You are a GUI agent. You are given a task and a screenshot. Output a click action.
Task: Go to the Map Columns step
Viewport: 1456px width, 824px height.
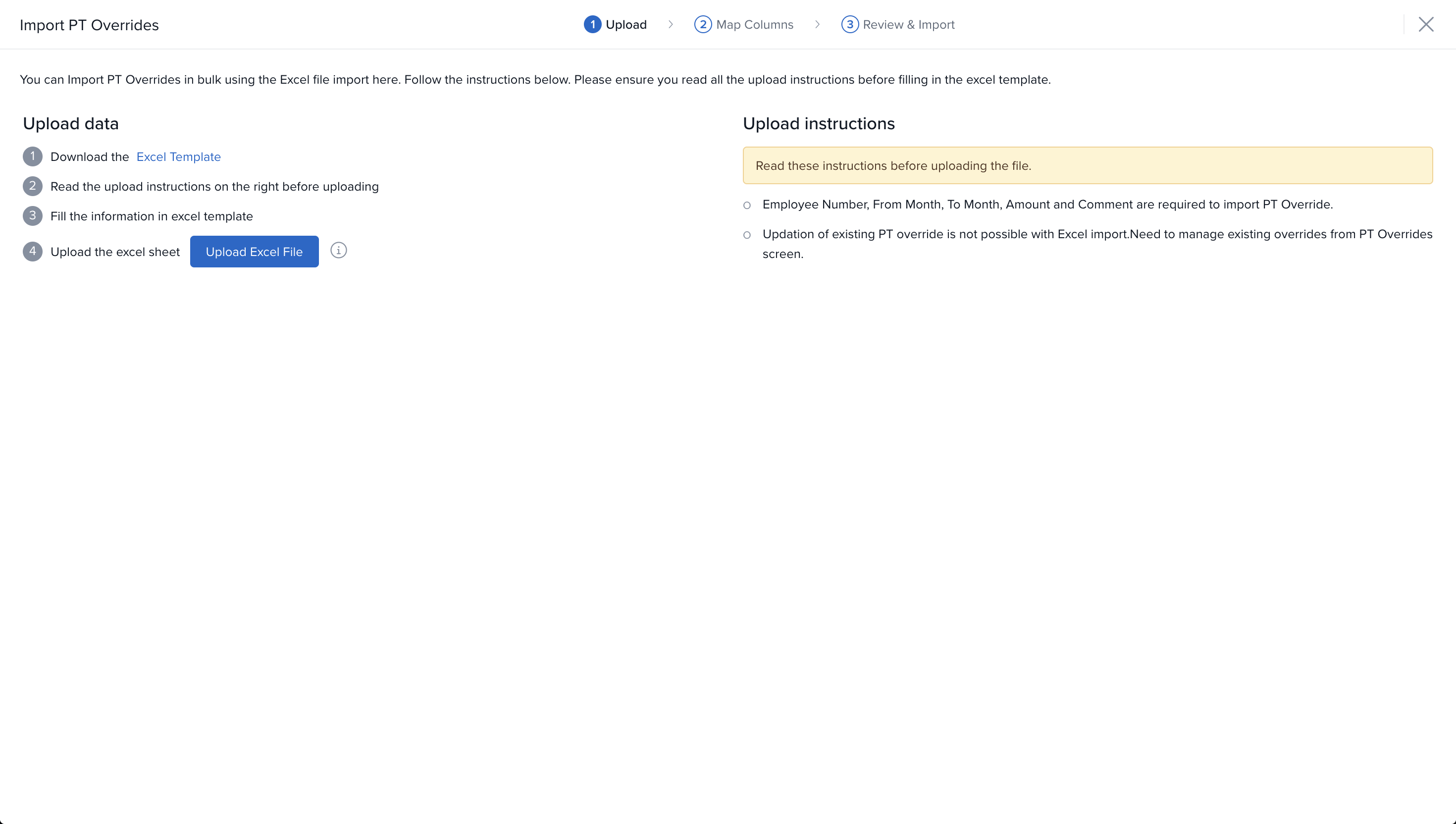pyautogui.click(x=754, y=24)
